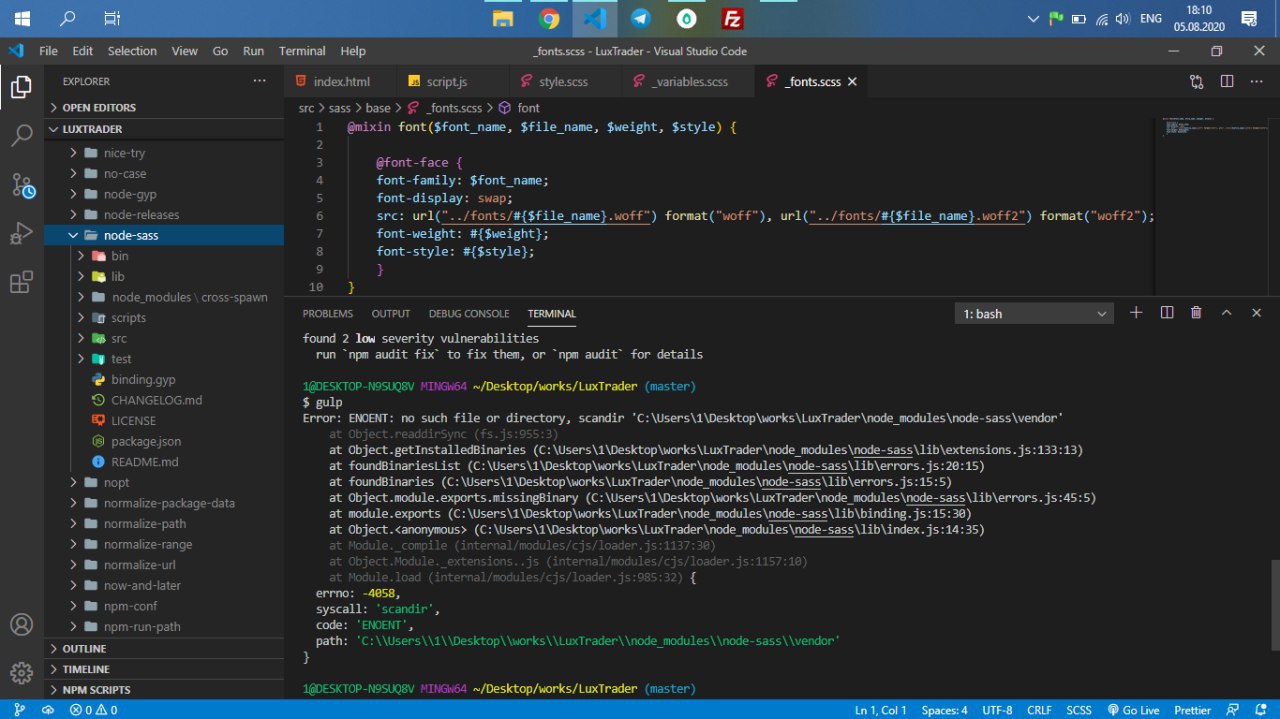The width and height of the screenshot is (1280, 719).
Task: Switch to the PROBLEMS panel tab
Action: (328, 314)
